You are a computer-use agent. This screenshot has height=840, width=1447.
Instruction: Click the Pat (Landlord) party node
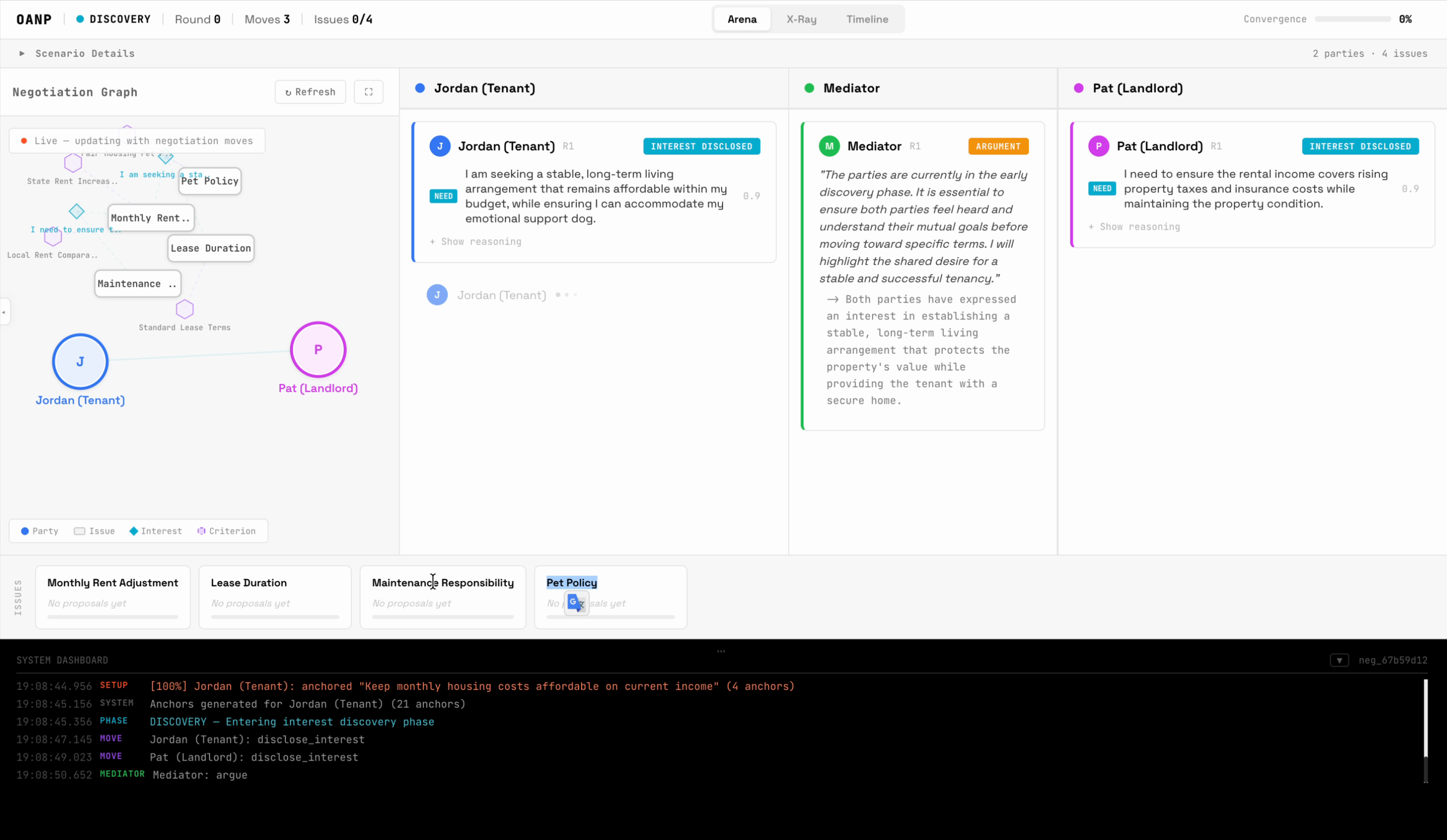click(318, 350)
